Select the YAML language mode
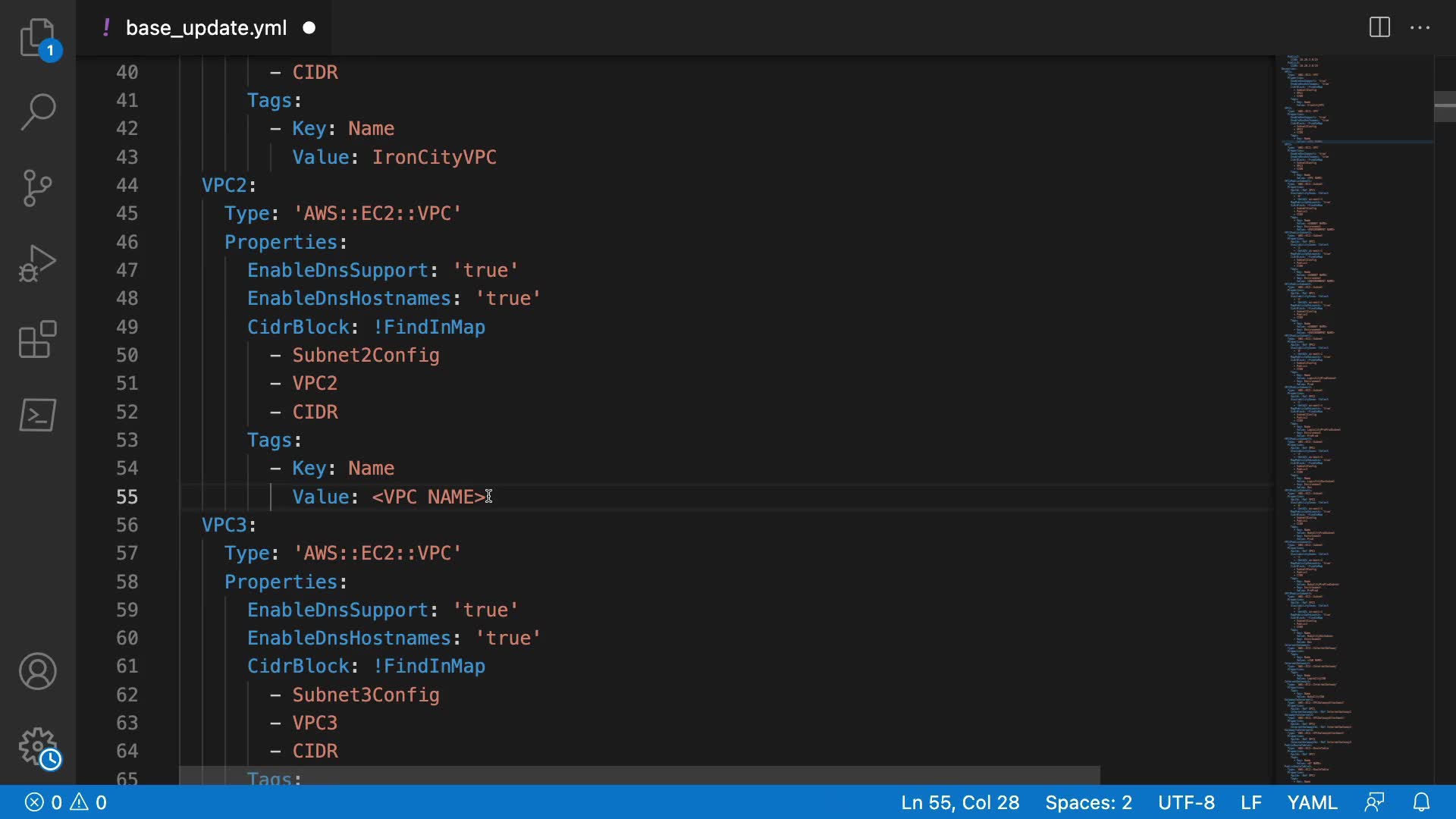The width and height of the screenshot is (1456, 819). point(1312,802)
